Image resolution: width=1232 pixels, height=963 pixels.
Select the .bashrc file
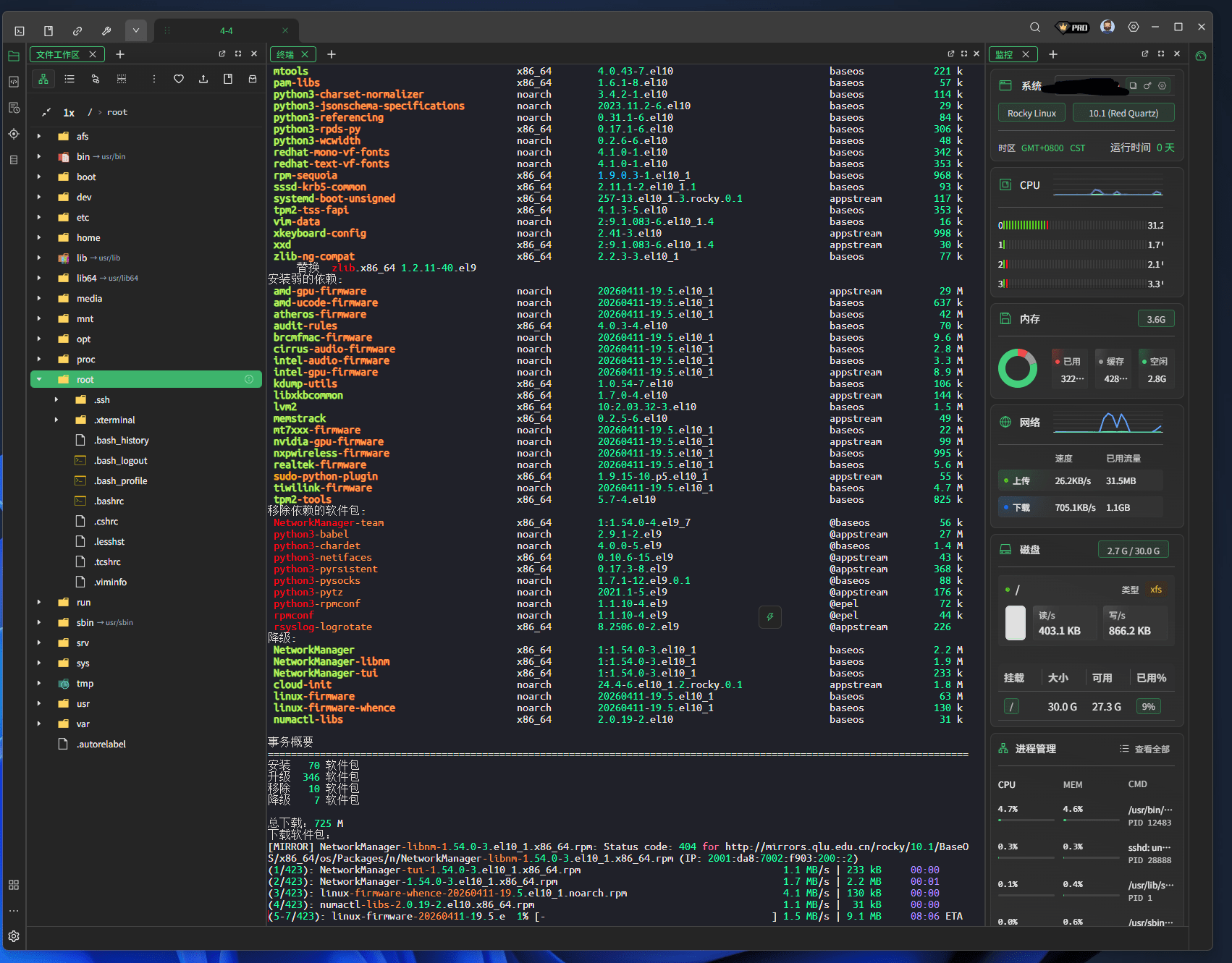(x=146, y=501)
